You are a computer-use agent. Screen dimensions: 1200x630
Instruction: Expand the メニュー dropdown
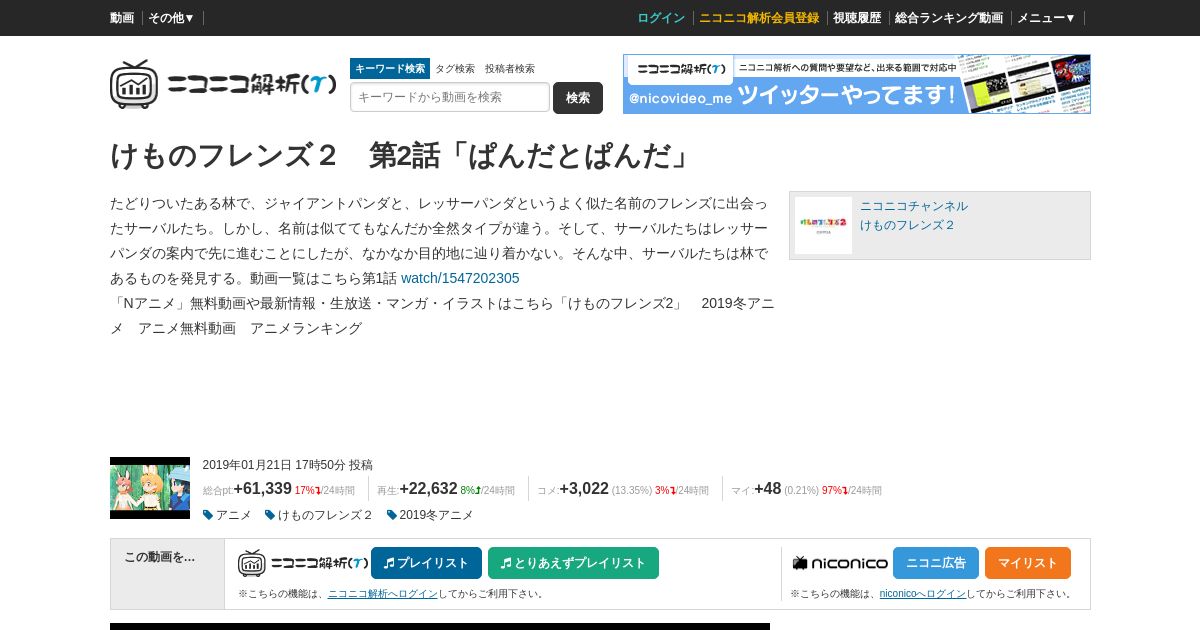click(1046, 18)
